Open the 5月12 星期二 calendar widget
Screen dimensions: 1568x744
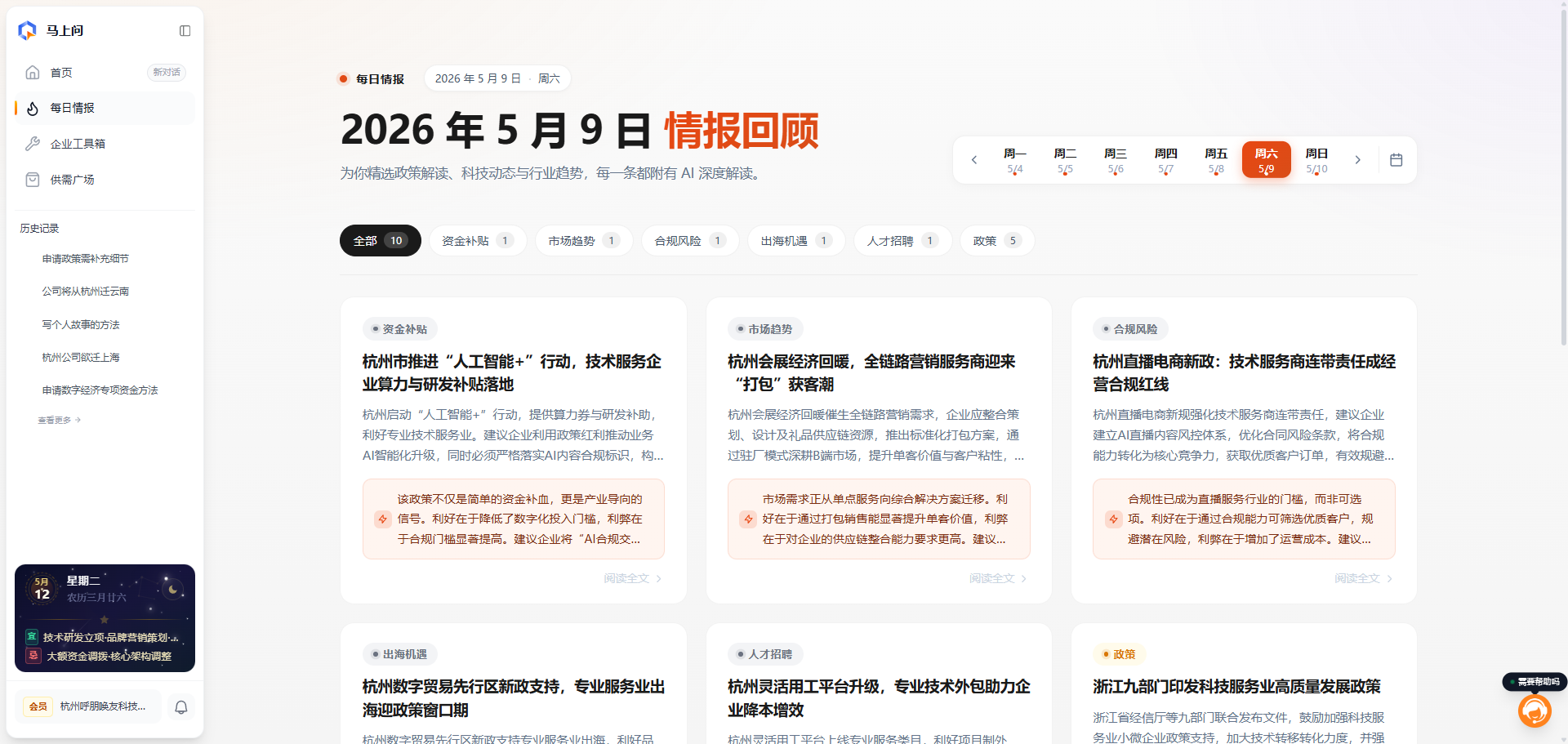pyautogui.click(x=105, y=618)
